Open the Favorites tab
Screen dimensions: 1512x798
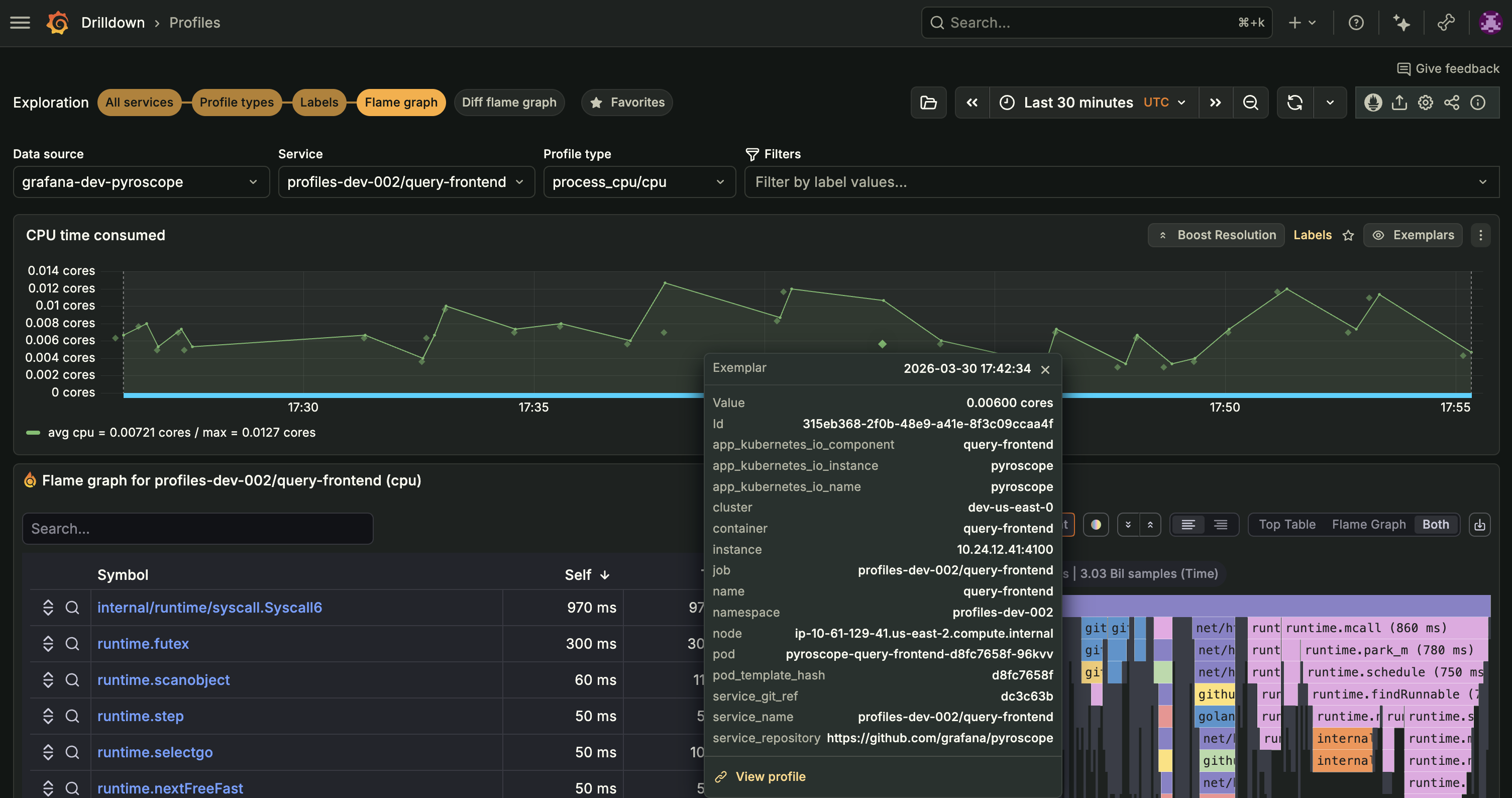(x=627, y=102)
